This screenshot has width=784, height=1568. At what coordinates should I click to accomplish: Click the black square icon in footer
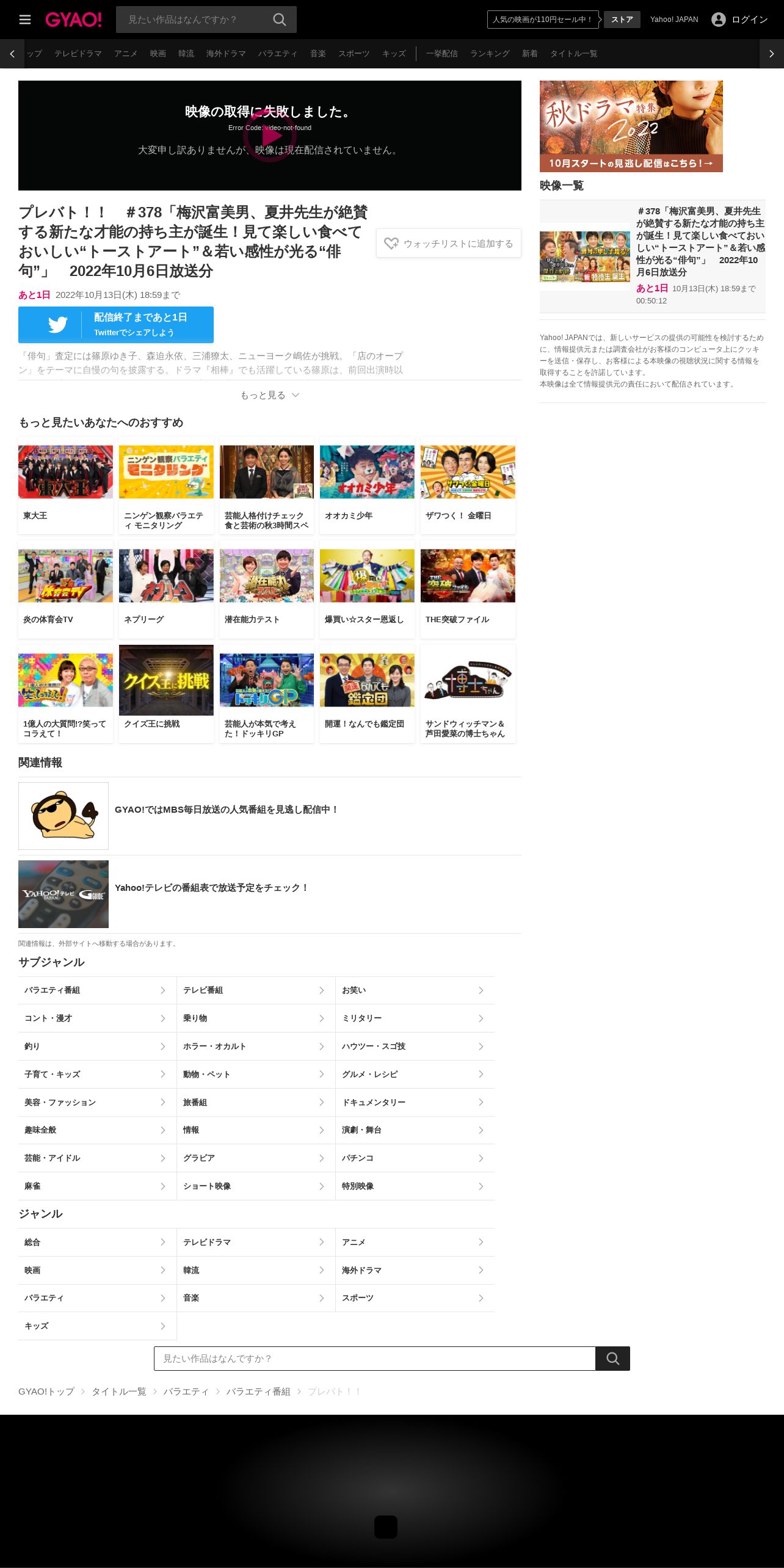pyautogui.click(x=386, y=1526)
